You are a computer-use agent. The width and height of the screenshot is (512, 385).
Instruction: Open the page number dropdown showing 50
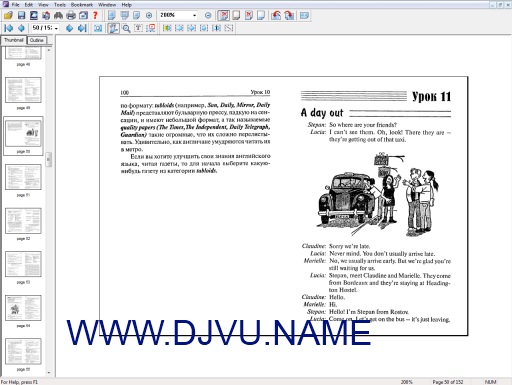56,28
